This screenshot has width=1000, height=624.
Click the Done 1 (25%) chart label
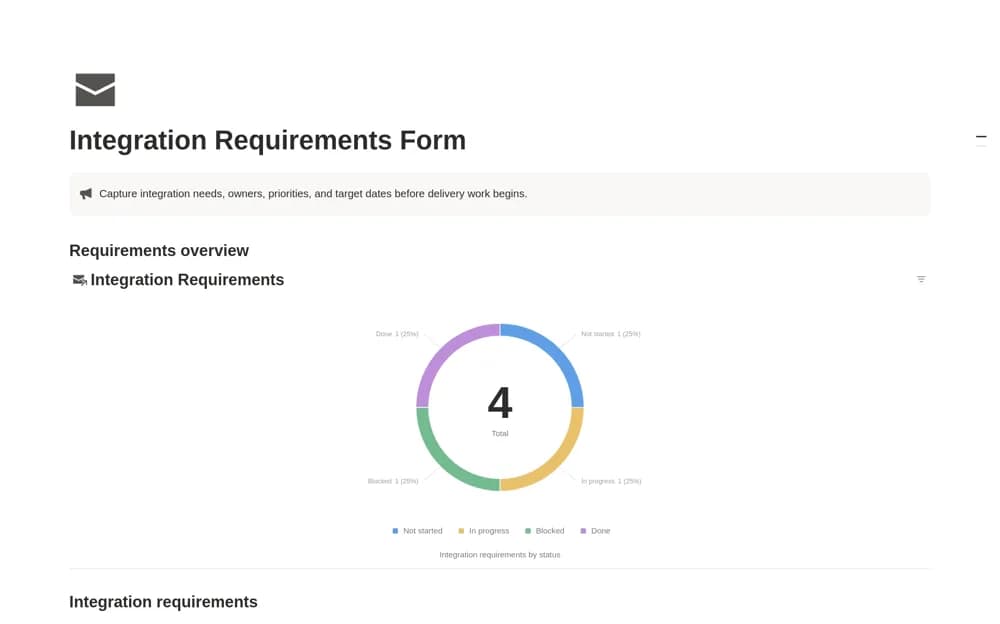[397, 334]
